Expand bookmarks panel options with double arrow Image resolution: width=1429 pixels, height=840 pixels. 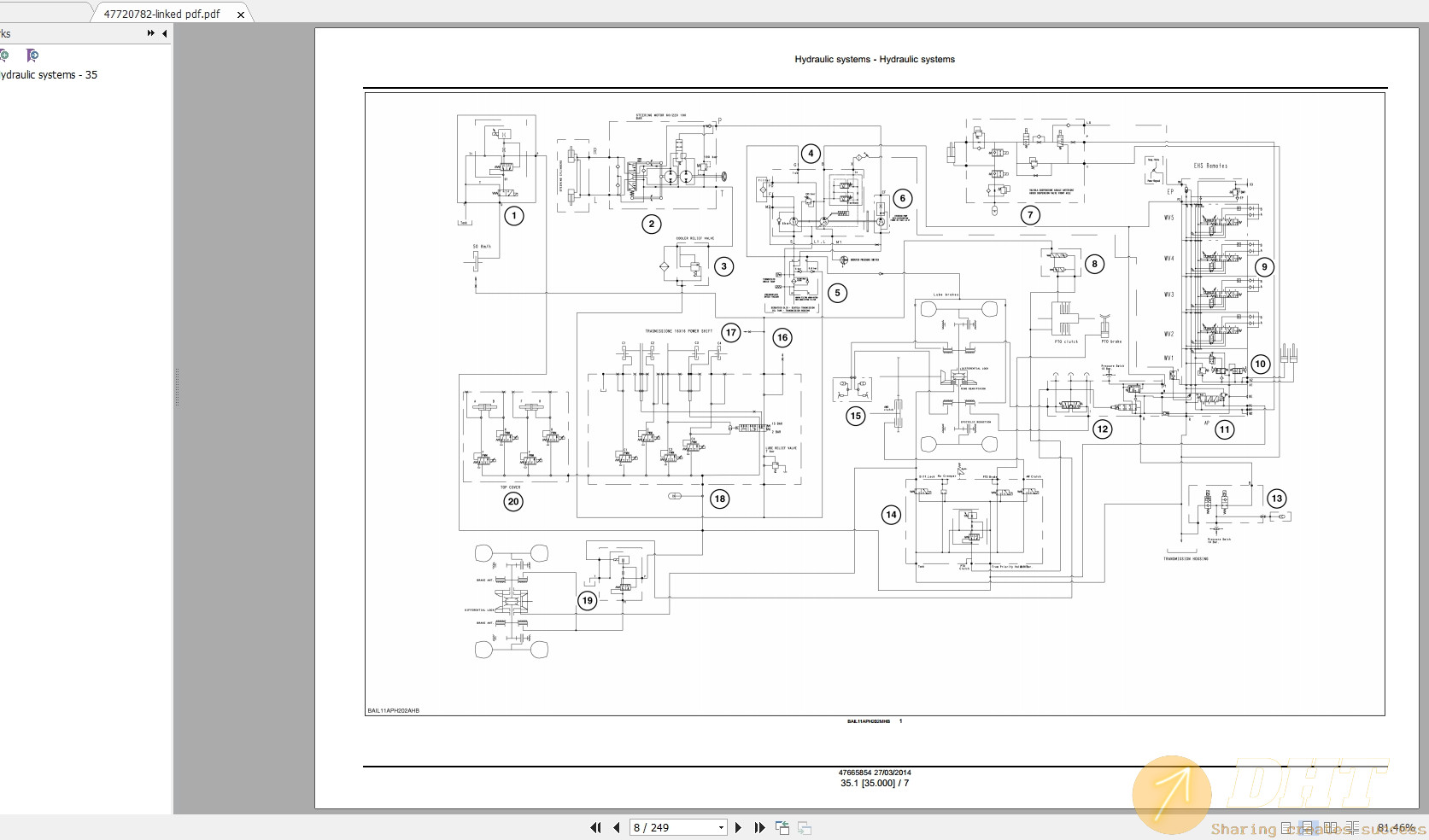pyautogui.click(x=150, y=33)
